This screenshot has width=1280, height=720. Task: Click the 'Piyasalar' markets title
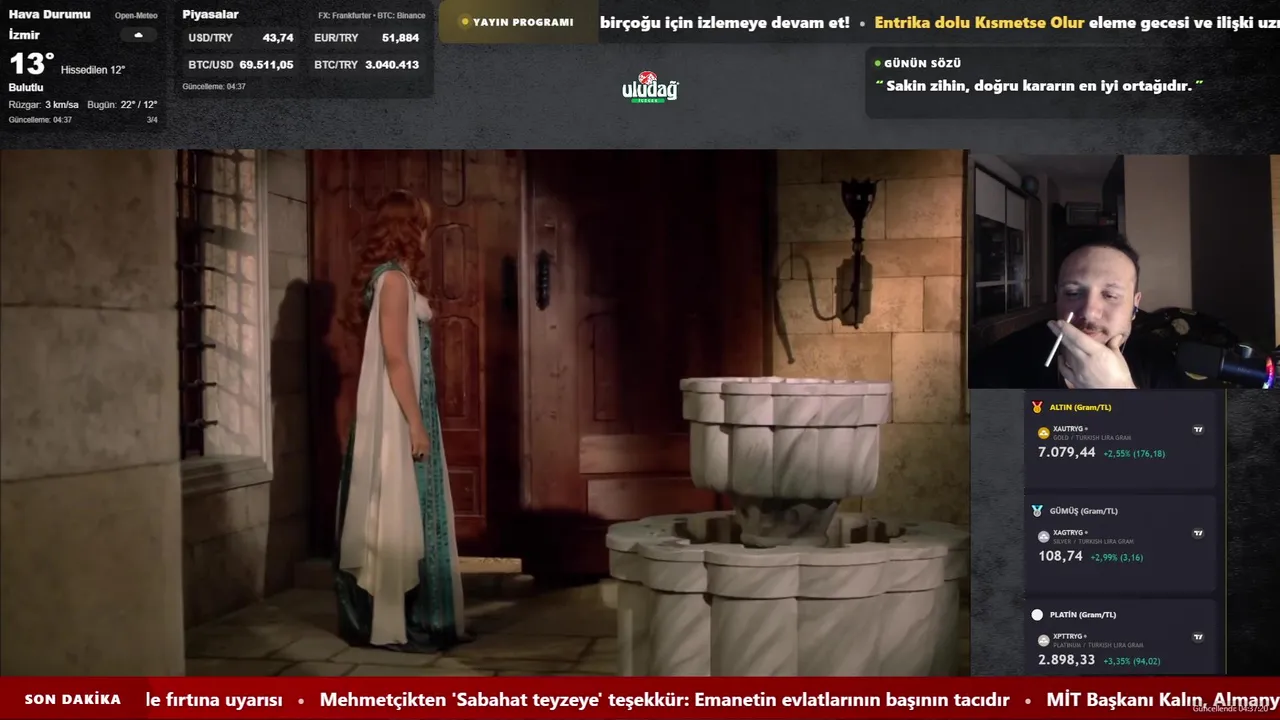[210, 15]
